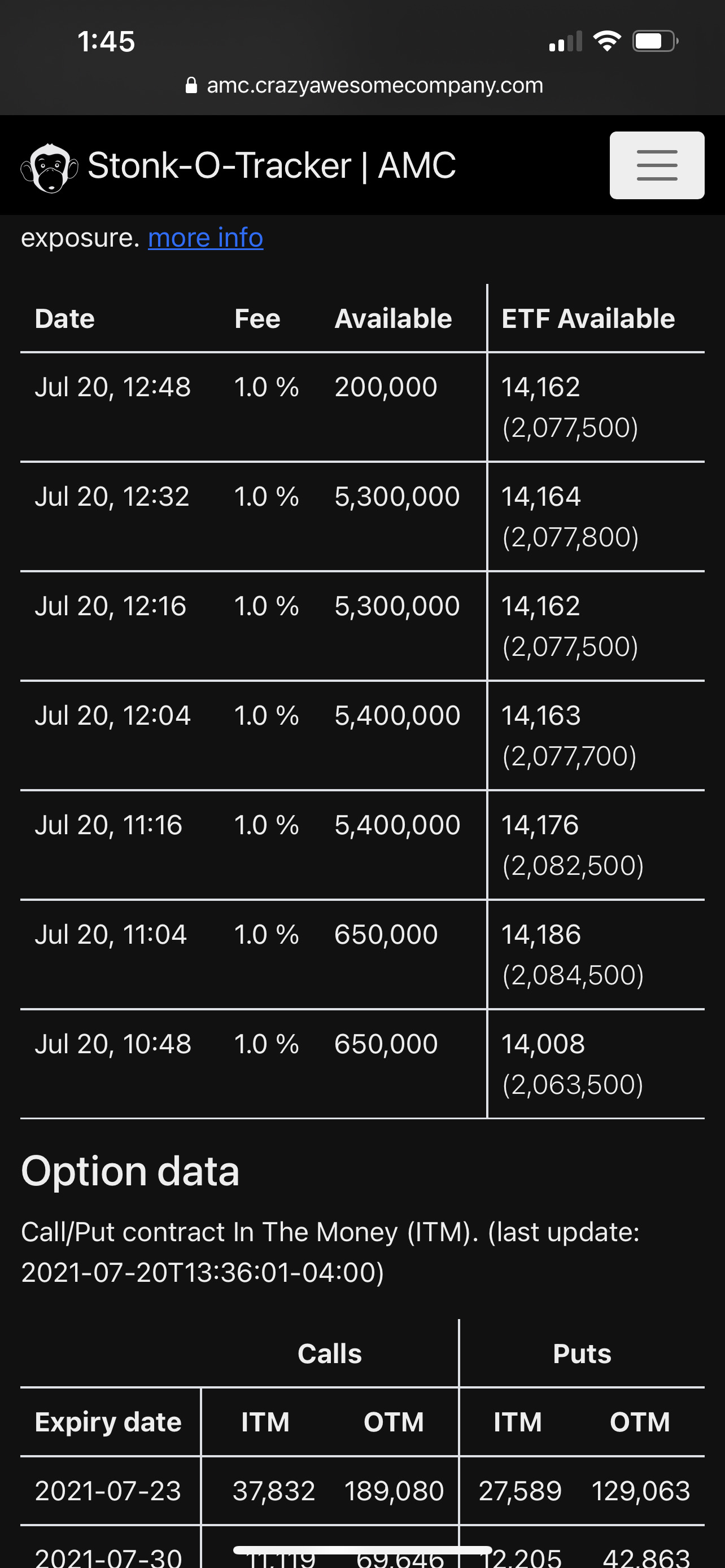Tap the battery status icon

[x=654, y=41]
